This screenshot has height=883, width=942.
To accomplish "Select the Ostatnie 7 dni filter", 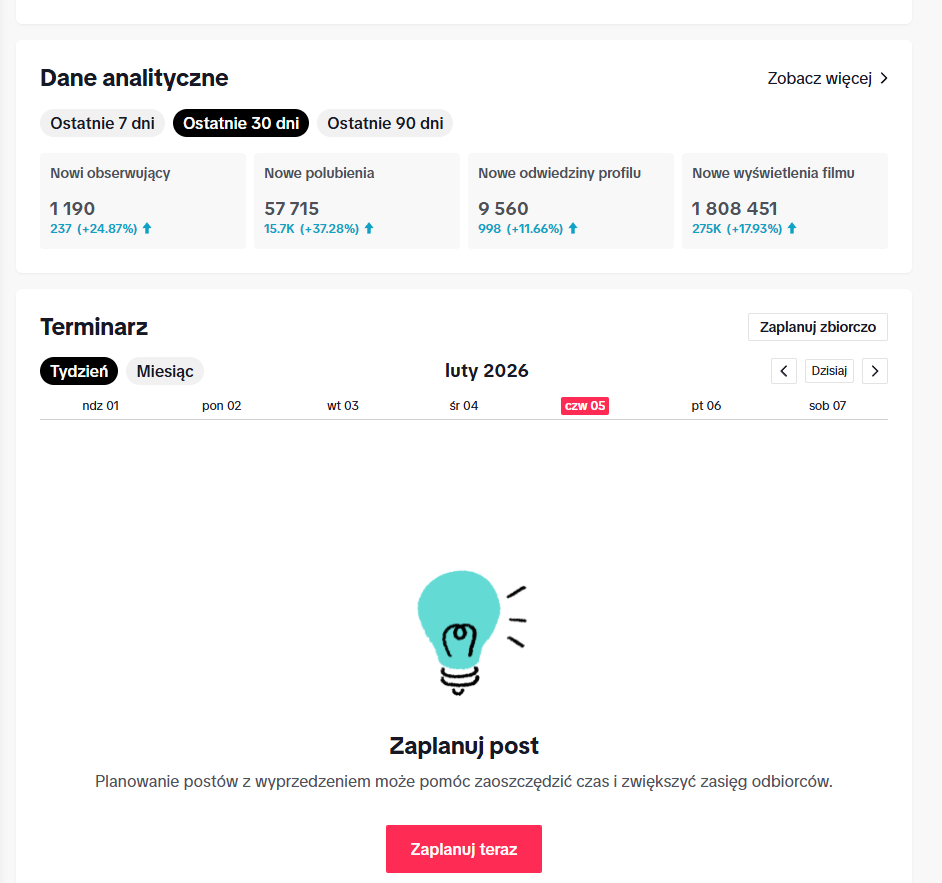I will tap(102, 124).
